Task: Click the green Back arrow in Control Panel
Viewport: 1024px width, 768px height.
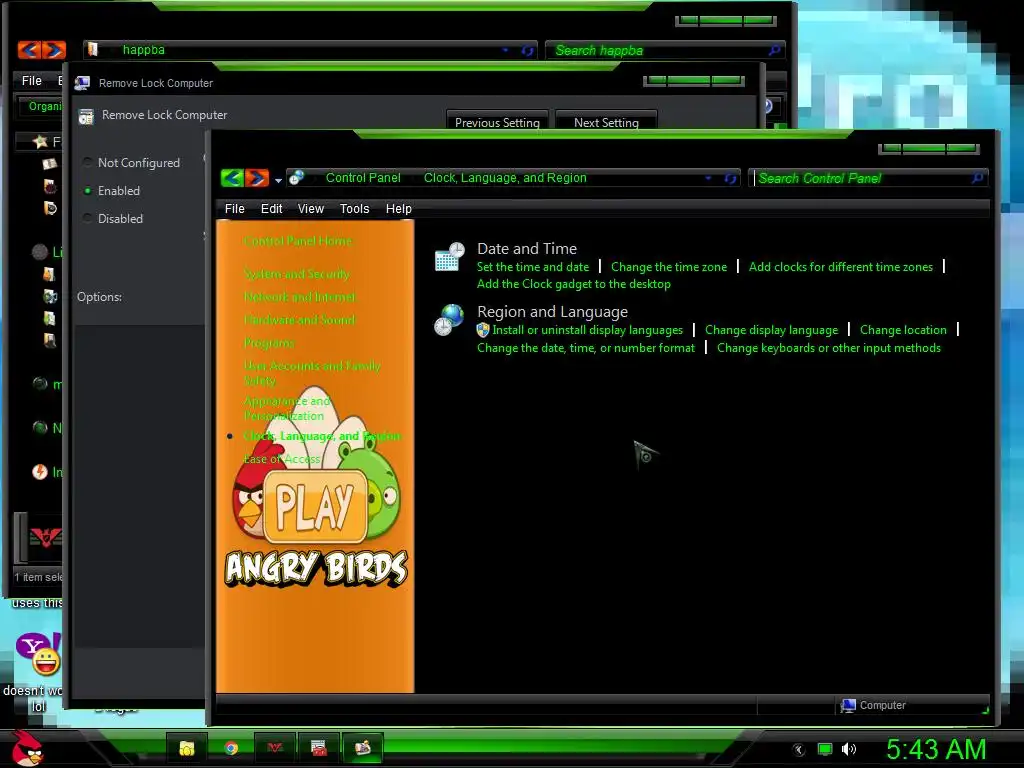Action: (x=232, y=178)
